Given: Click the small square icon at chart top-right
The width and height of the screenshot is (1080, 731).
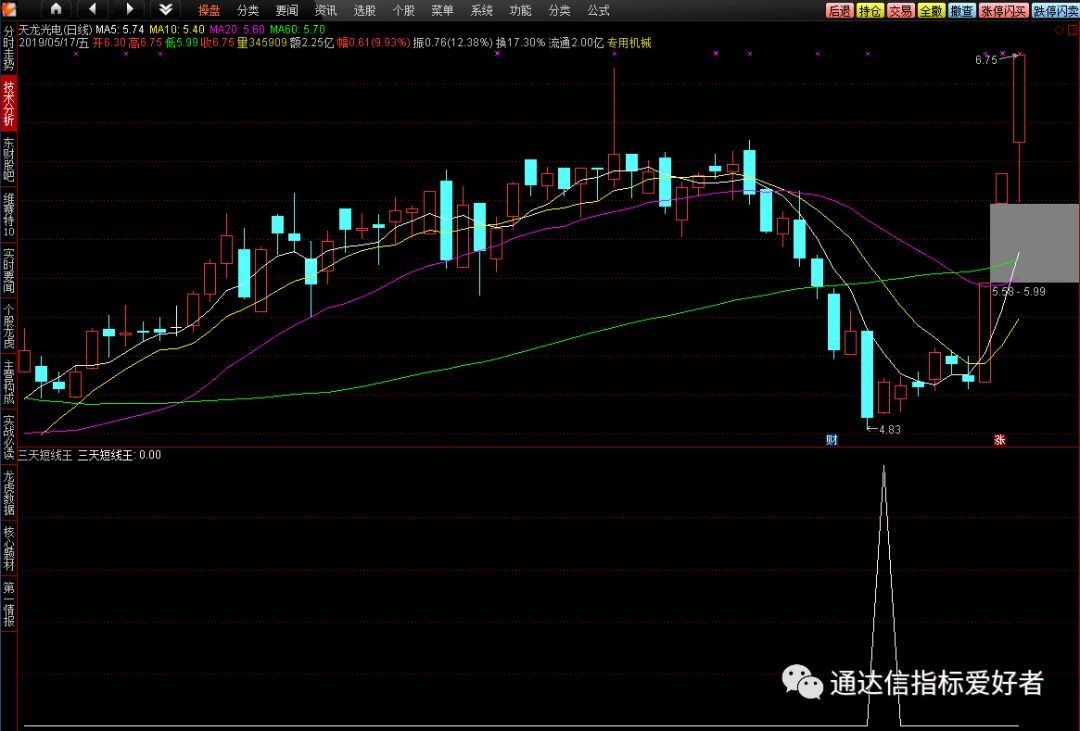Looking at the screenshot, I should tap(1071, 31).
